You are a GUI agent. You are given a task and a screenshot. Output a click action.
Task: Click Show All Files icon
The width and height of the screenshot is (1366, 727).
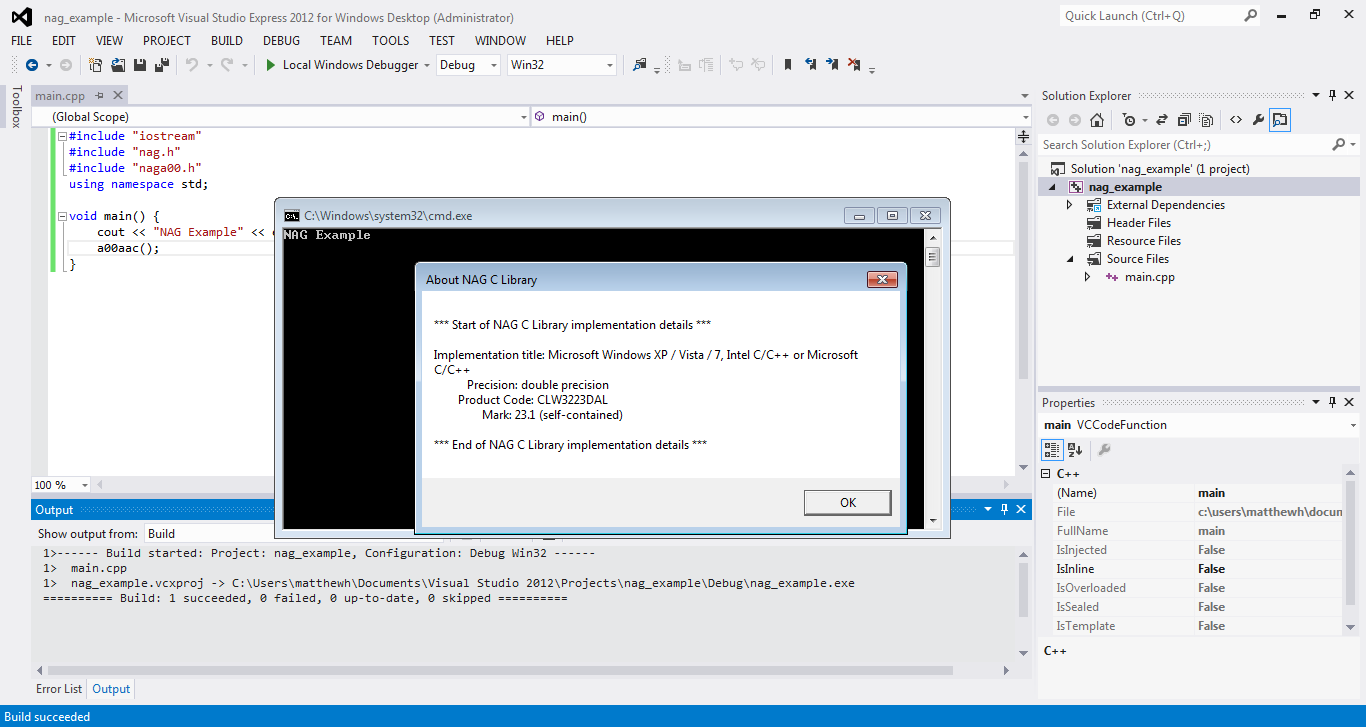coord(1207,120)
